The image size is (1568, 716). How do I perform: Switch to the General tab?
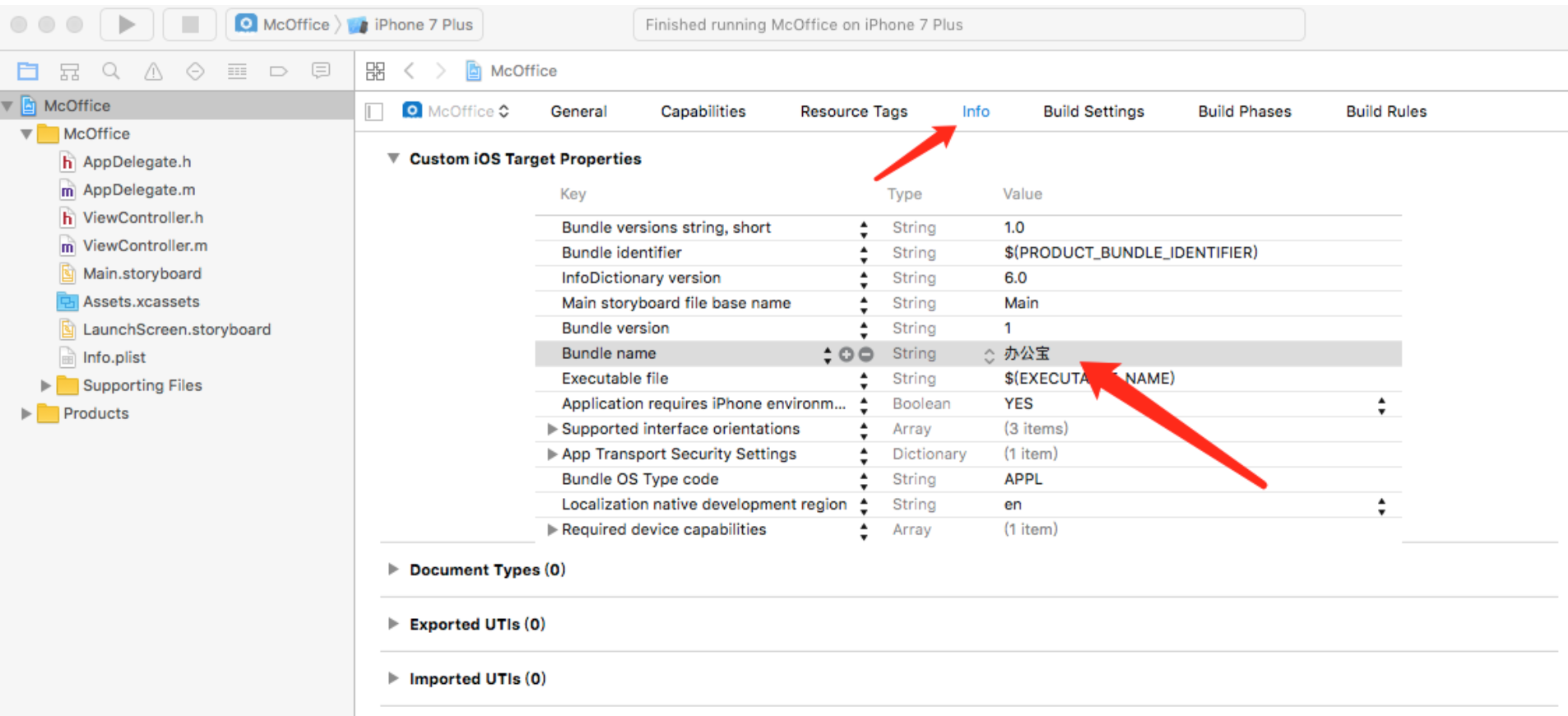578,111
